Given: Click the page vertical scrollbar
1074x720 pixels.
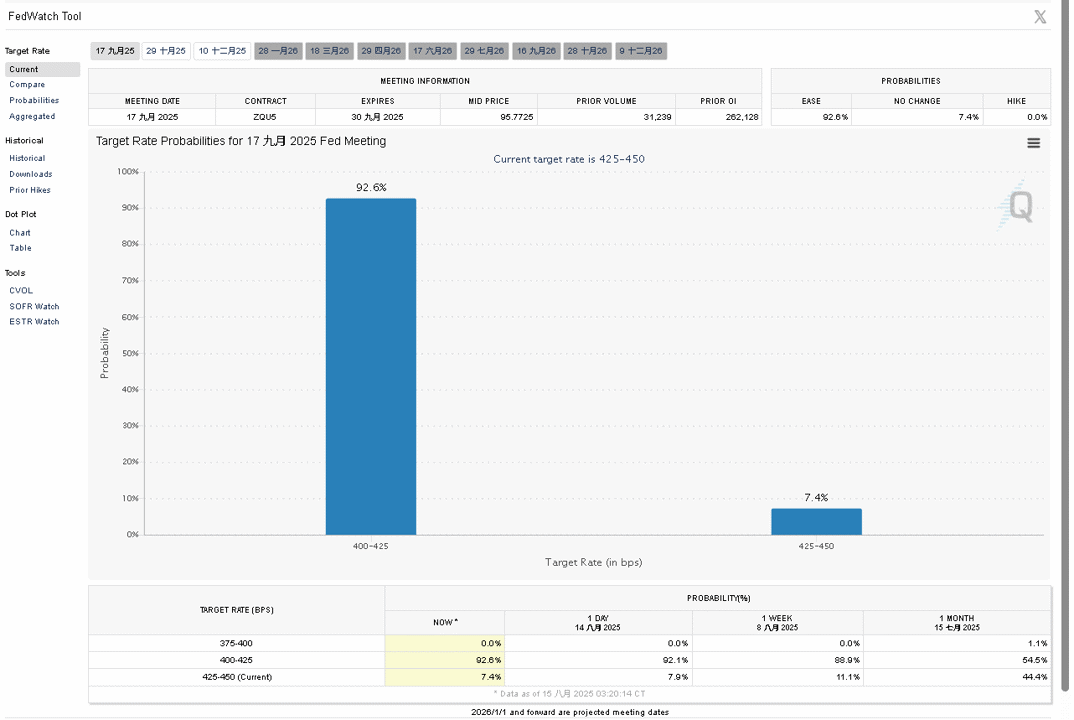Looking at the screenshot, I should pos(1065,346).
